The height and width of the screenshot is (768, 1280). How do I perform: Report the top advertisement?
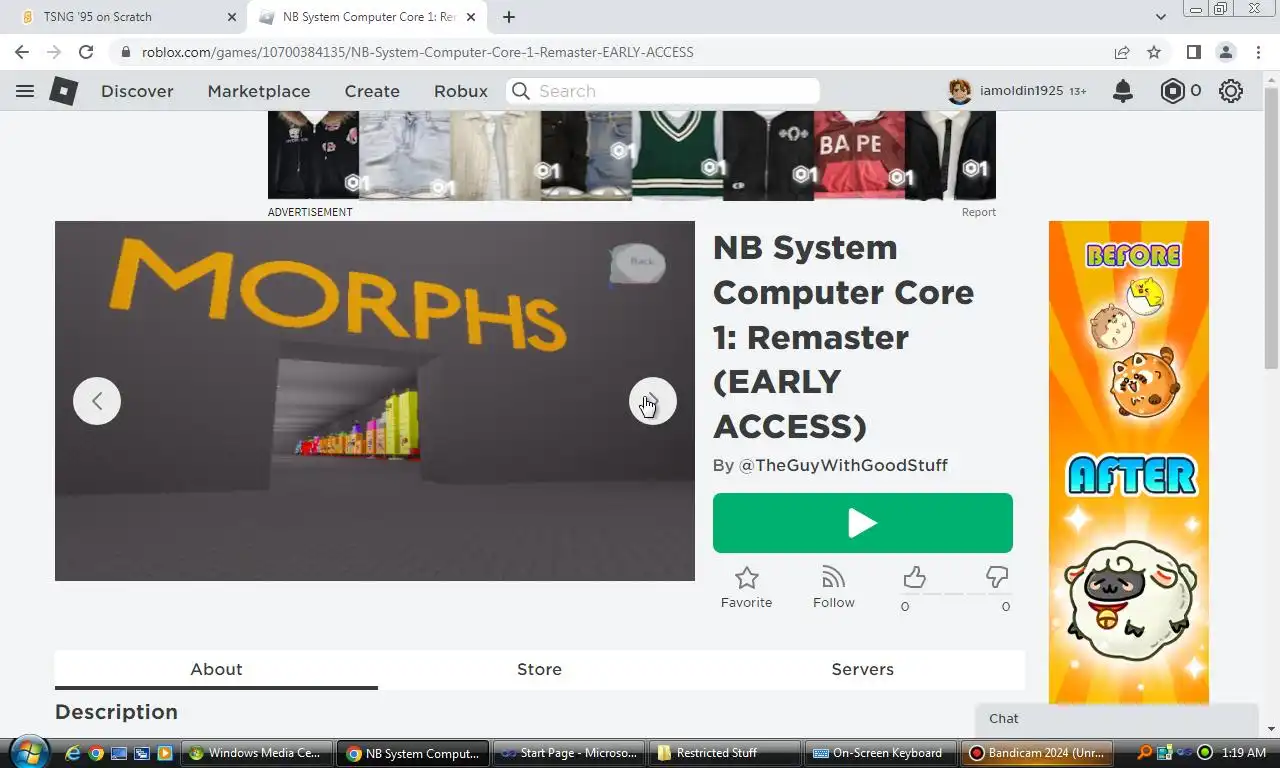tap(978, 212)
